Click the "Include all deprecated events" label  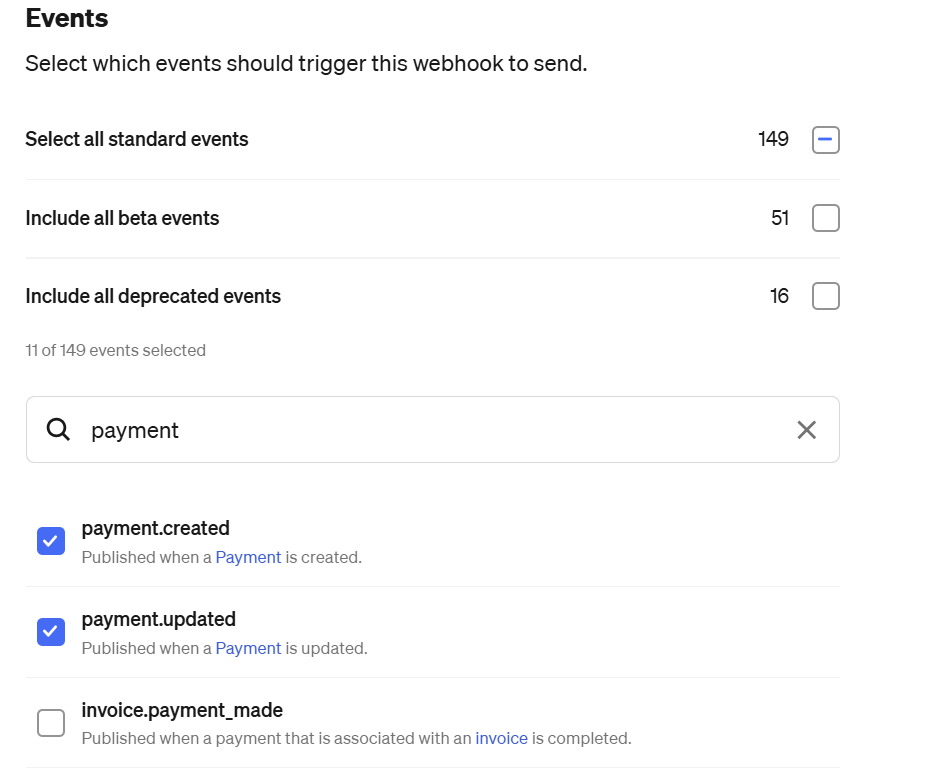click(153, 296)
